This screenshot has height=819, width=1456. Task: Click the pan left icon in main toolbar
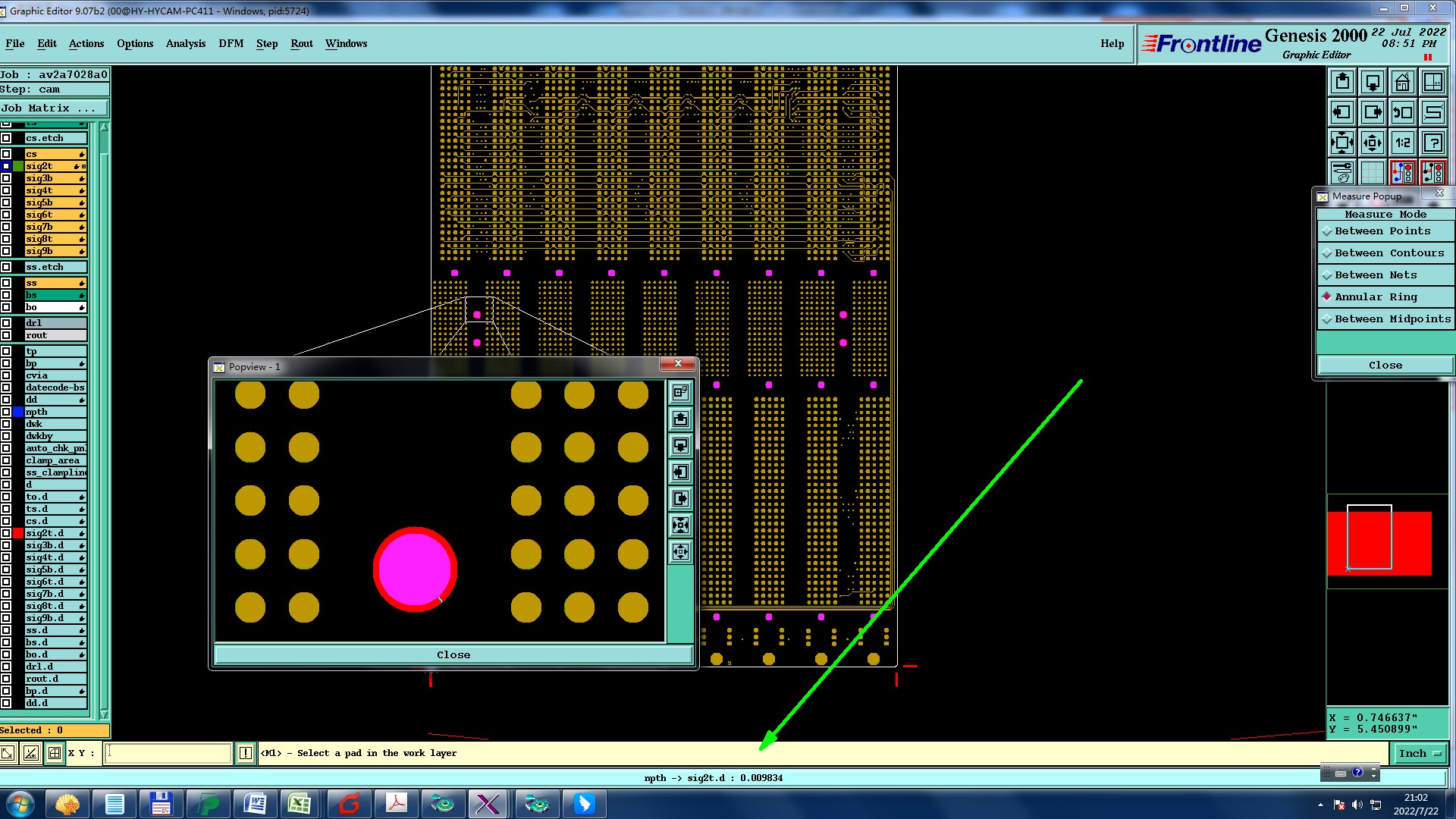pyautogui.click(x=1341, y=112)
